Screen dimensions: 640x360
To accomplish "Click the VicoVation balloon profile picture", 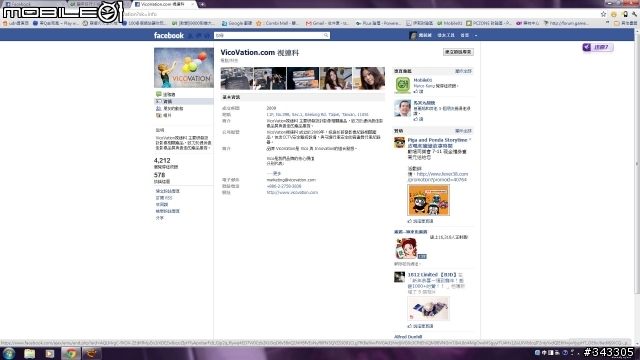I will click(184, 68).
